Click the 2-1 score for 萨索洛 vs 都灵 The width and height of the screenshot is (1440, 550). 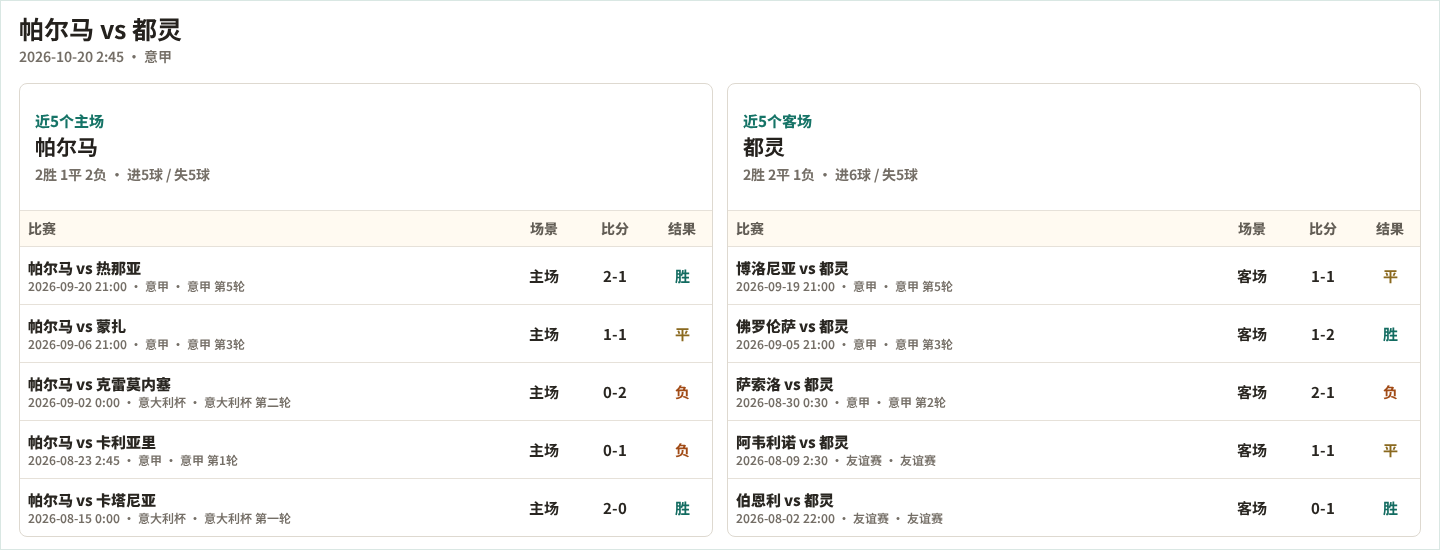(1323, 392)
